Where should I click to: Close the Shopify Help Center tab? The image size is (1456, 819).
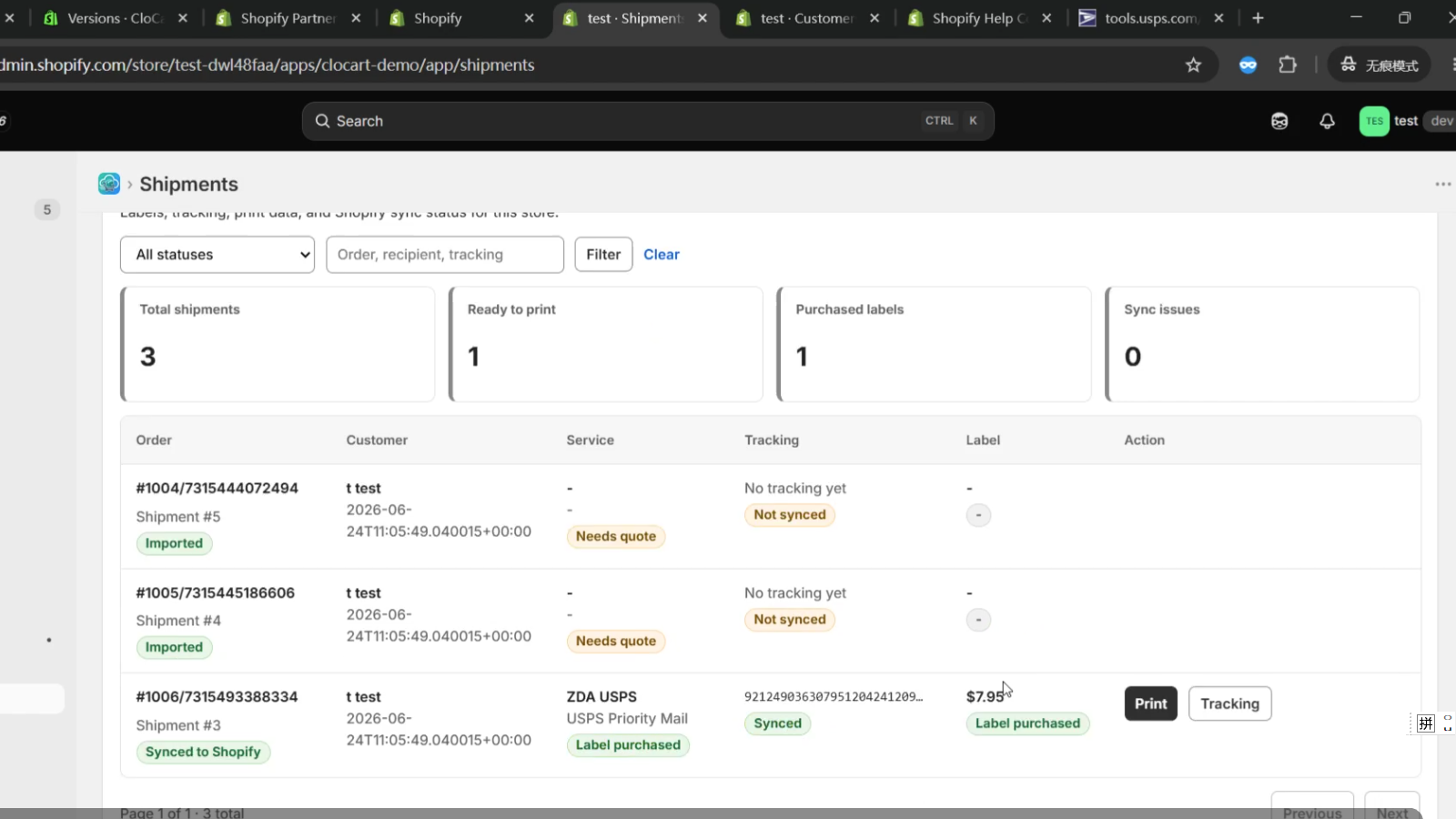point(1046,18)
